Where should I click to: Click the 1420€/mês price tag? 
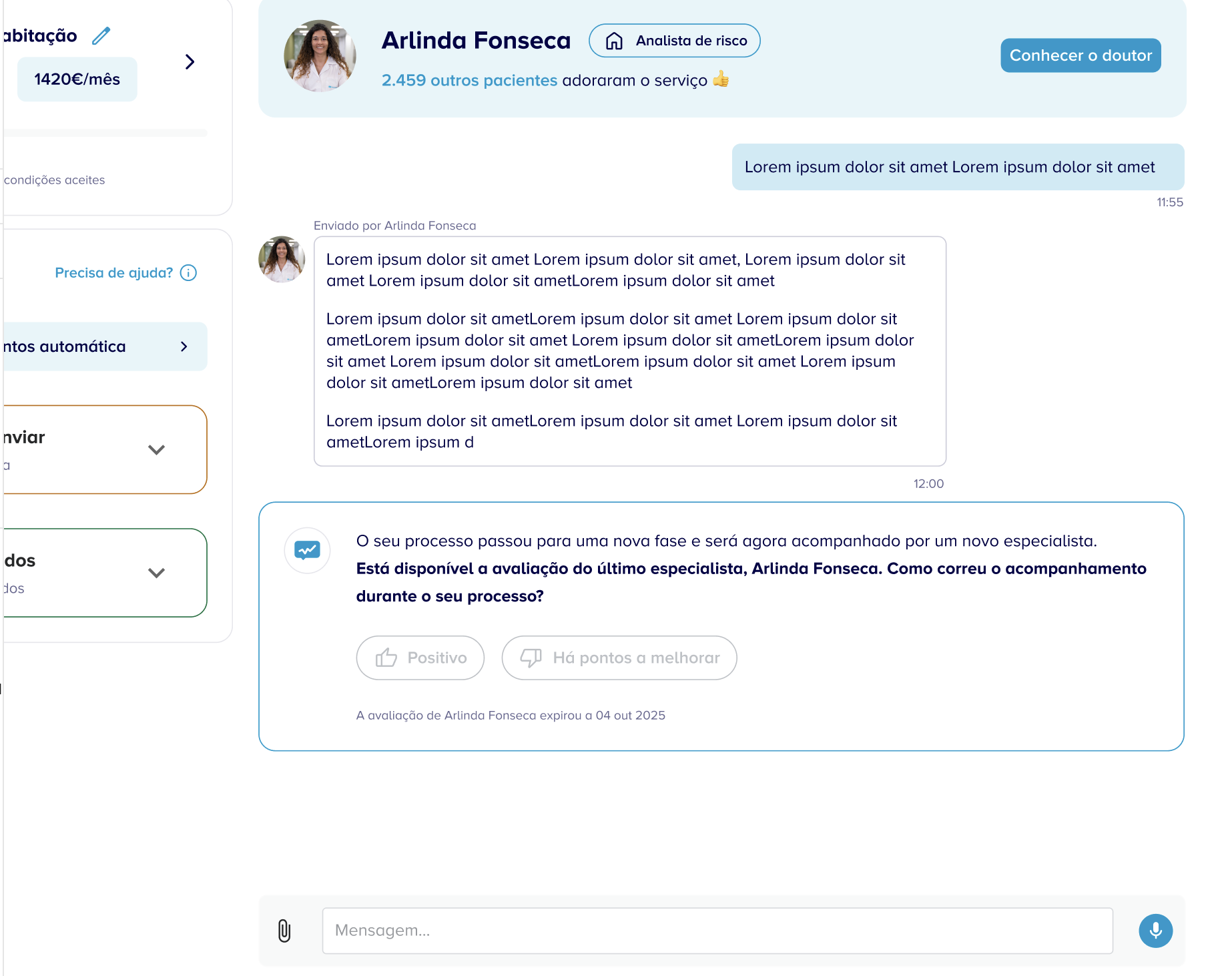77,79
